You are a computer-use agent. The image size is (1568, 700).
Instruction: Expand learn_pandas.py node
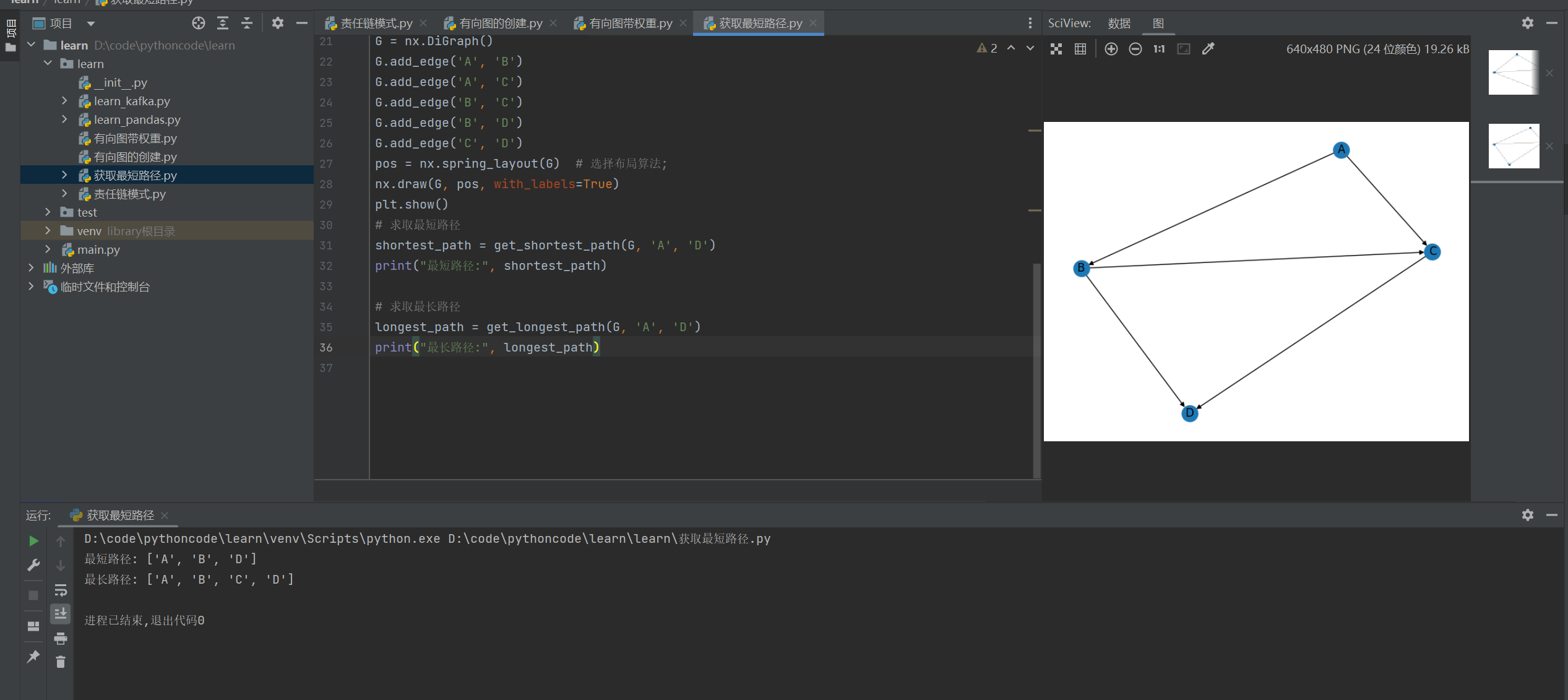64,119
